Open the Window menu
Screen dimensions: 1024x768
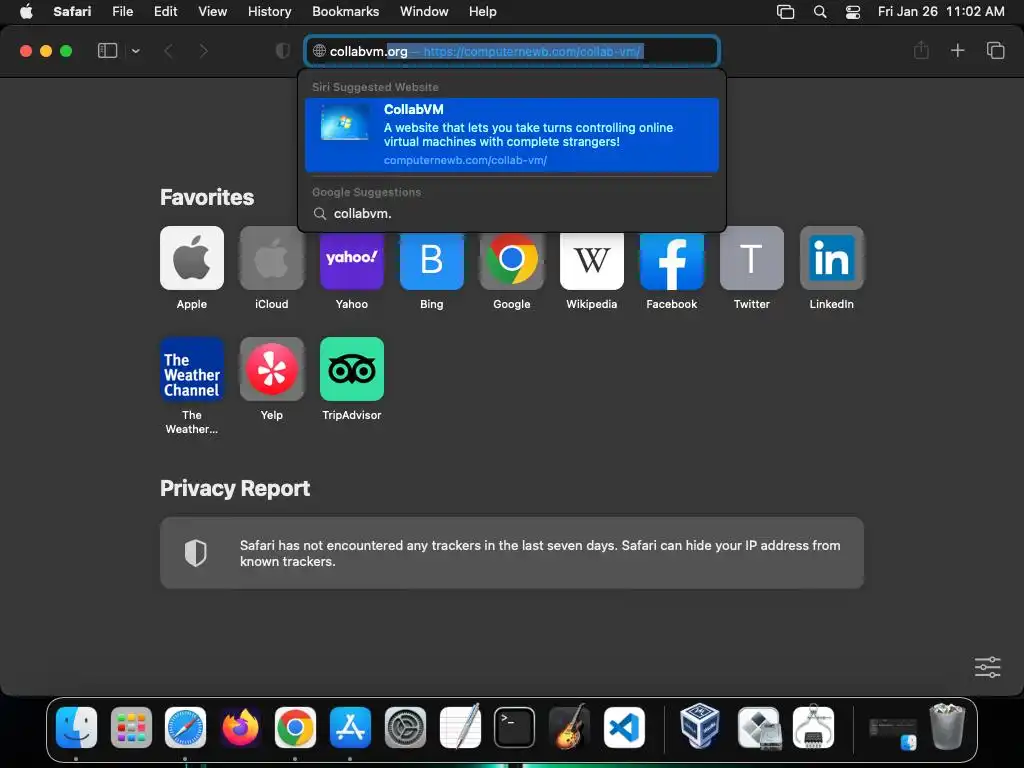[x=424, y=12]
